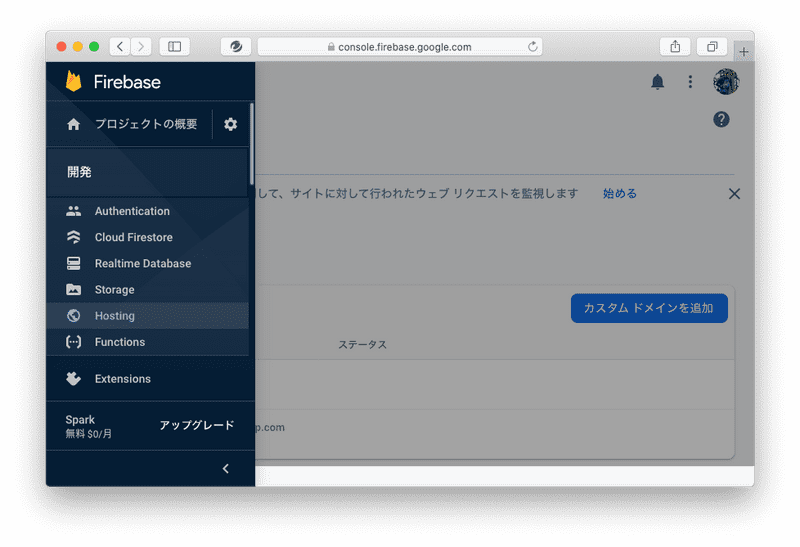Open the Functions menu item
Image resolution: width=800 pixels, height=547 pixels.
pyautogui.click(x=147, y=342)
